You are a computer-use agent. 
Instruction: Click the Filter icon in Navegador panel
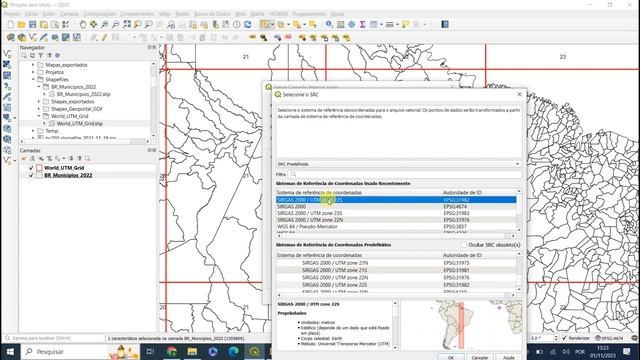pyautogui.click(x=40, y=56)
